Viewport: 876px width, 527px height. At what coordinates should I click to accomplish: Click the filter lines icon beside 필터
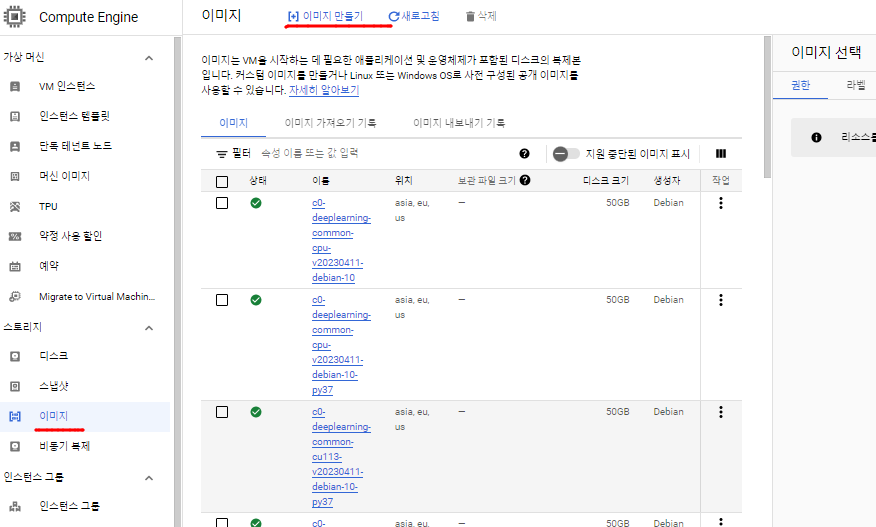click(x=222, y=154)
